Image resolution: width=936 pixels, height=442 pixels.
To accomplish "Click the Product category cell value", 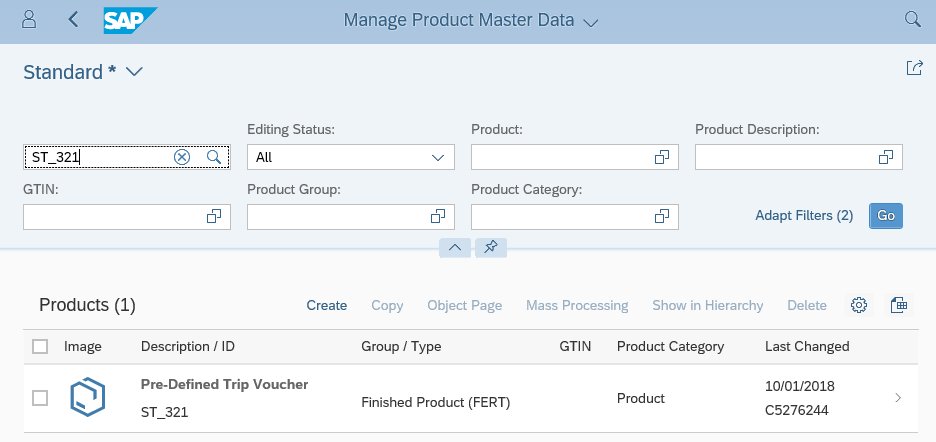I will (x=641, y=398).
